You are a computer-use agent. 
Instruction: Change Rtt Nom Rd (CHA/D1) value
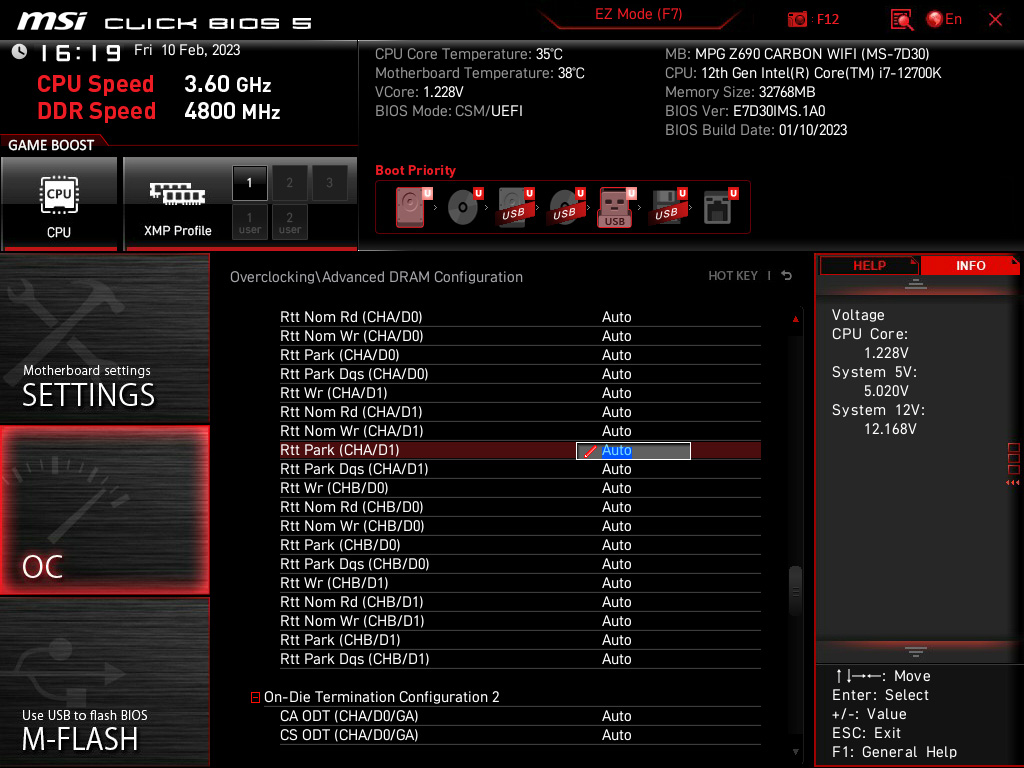[x=616, y=412]
